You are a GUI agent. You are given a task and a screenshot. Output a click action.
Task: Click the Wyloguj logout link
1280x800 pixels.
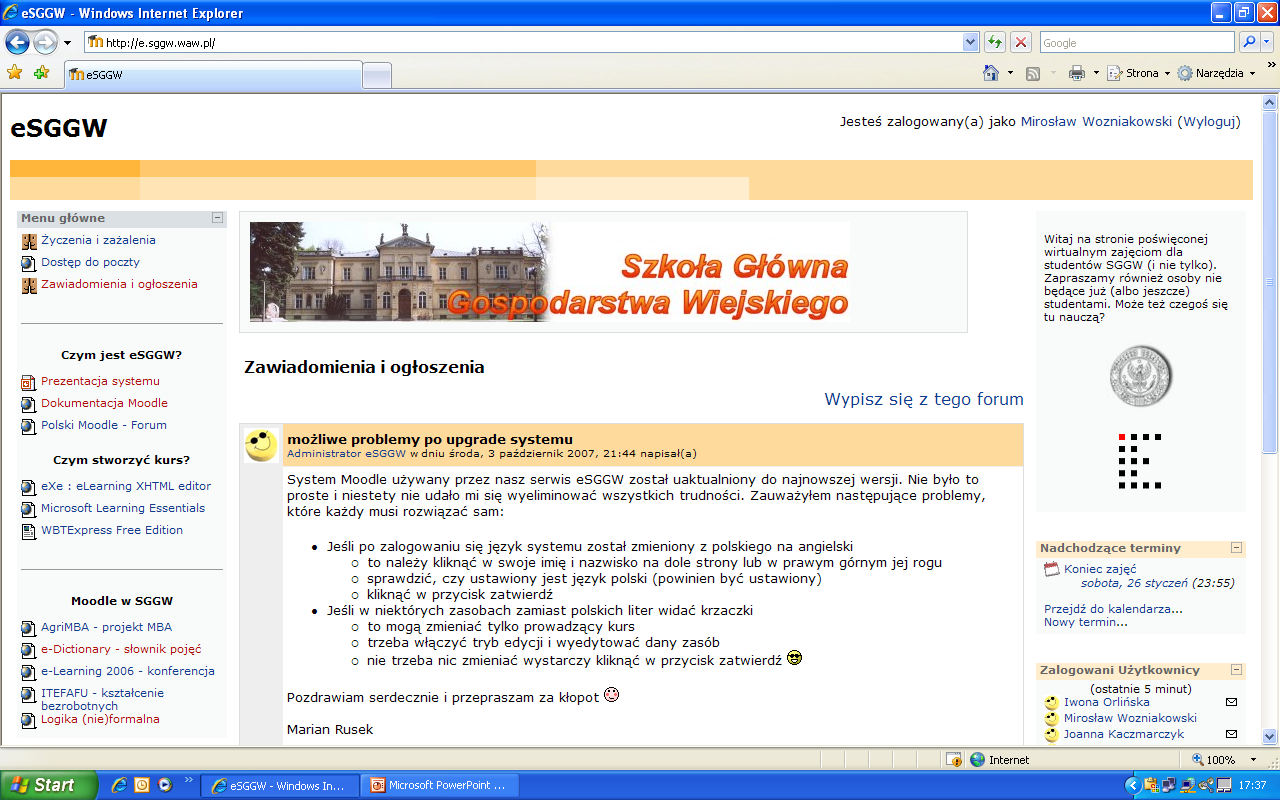1208,122
